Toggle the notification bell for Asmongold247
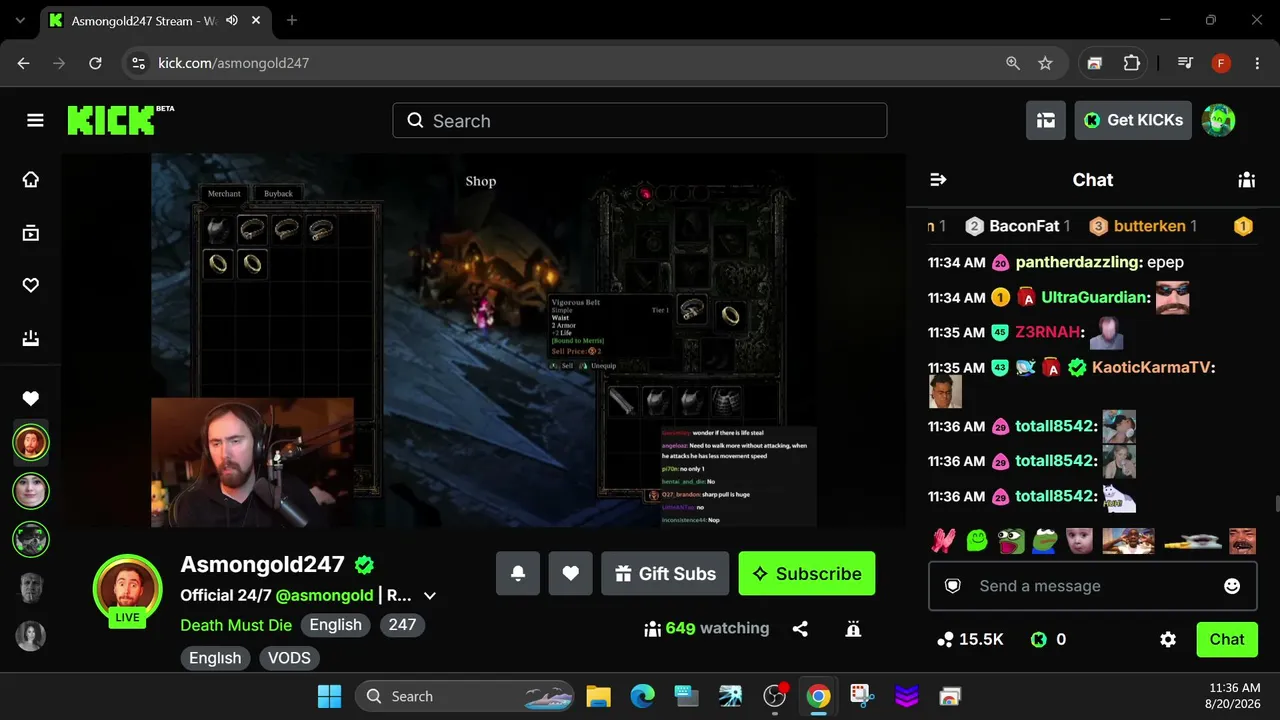Image resolution: width=1280 pixels, height=720 pixels. click(518, 574)
